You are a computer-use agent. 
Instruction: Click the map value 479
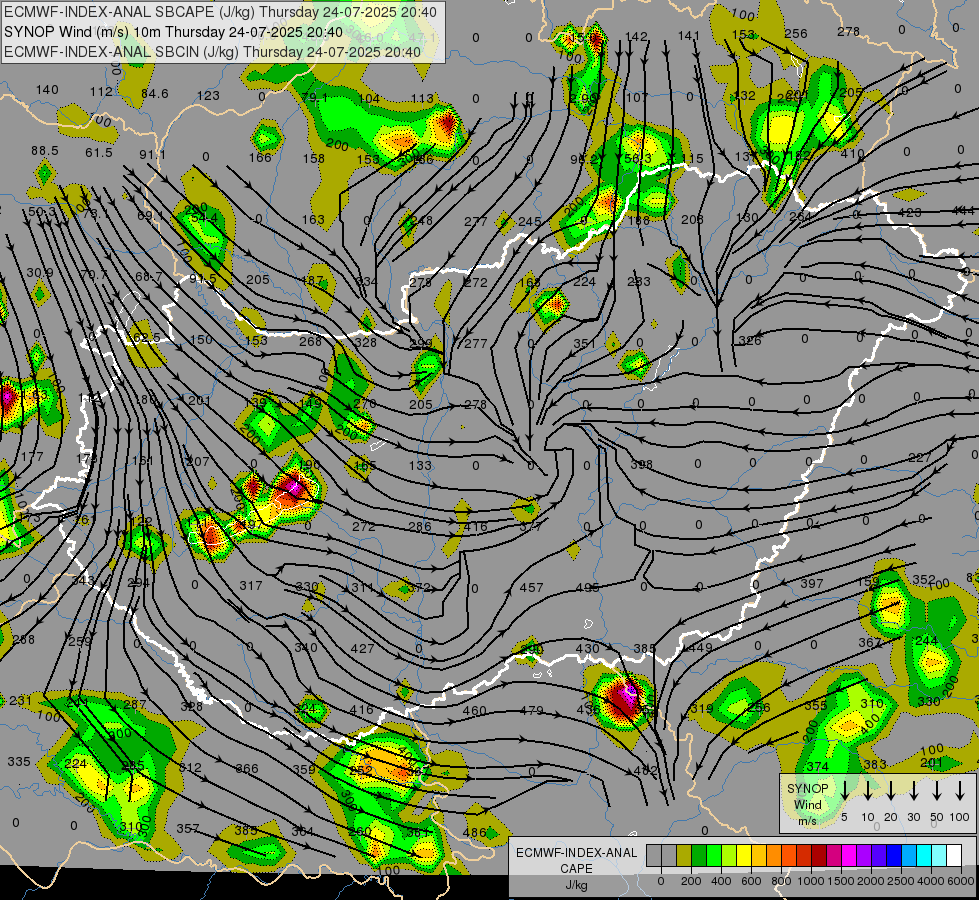(531, 710)
